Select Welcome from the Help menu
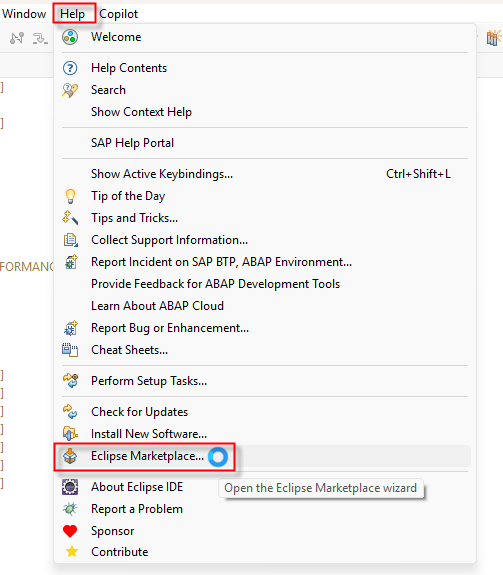This screenshot has width=503, height=575. click(265, 37)
